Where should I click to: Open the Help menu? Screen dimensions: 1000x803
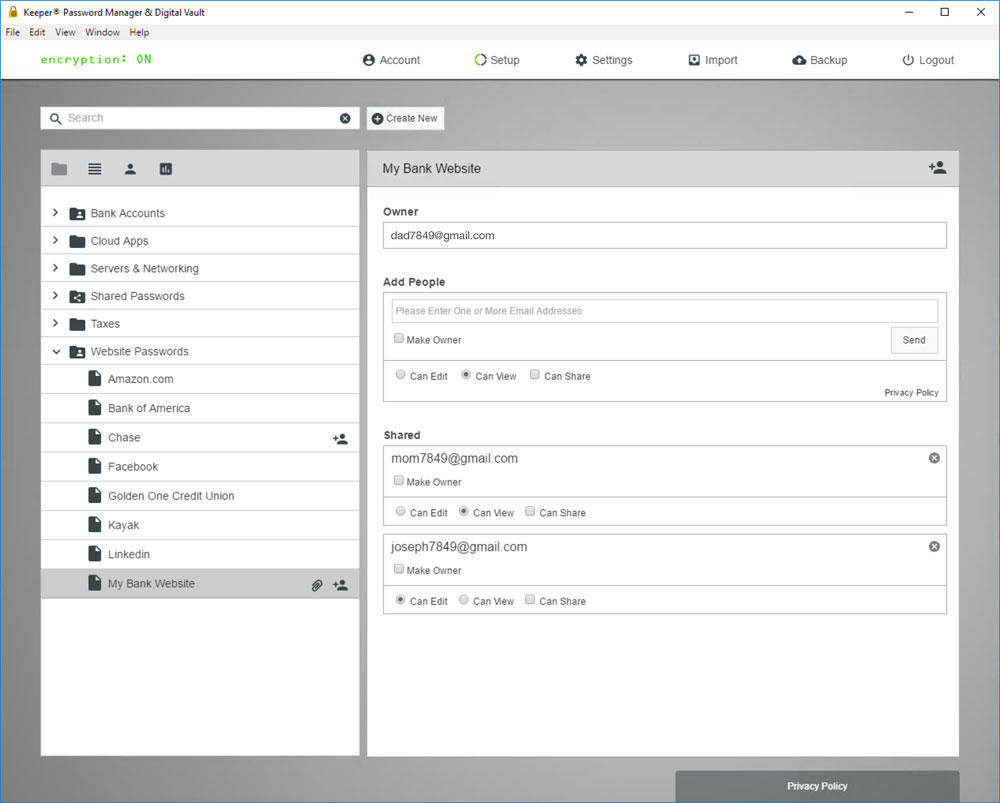pyautogui.click(x=139, y=33)
